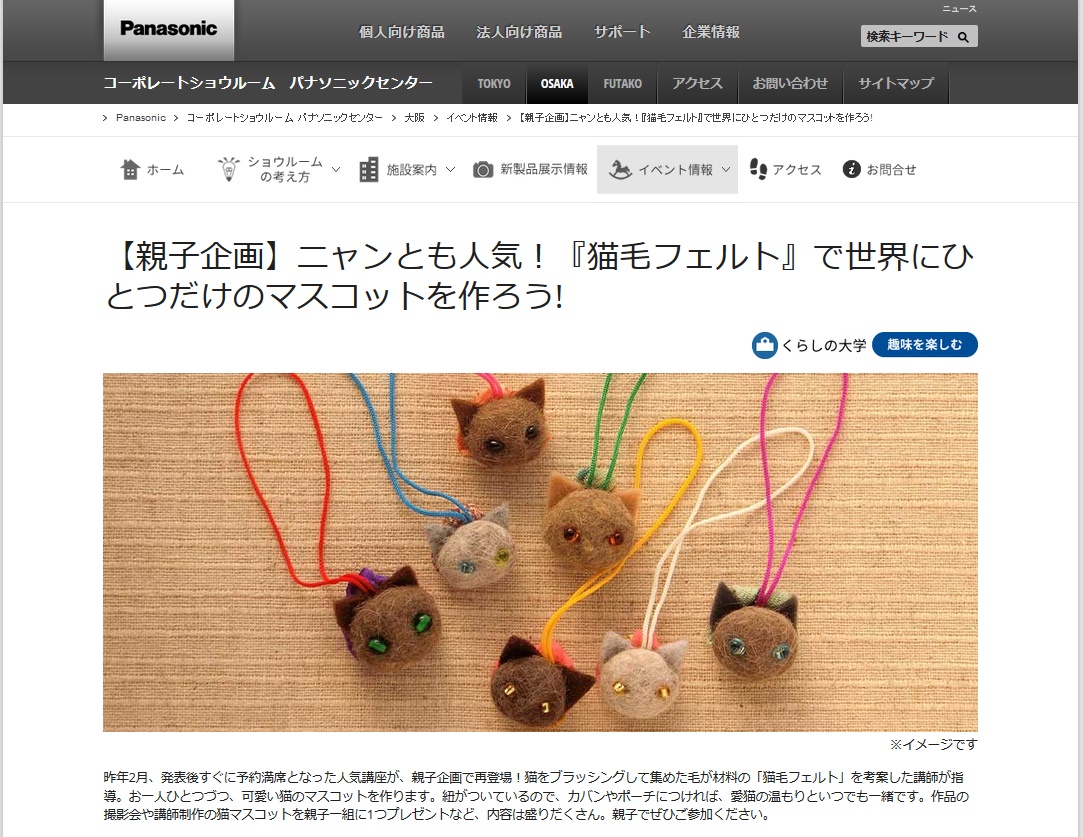Switch to the FUTAKO tab

pos(622,84)
